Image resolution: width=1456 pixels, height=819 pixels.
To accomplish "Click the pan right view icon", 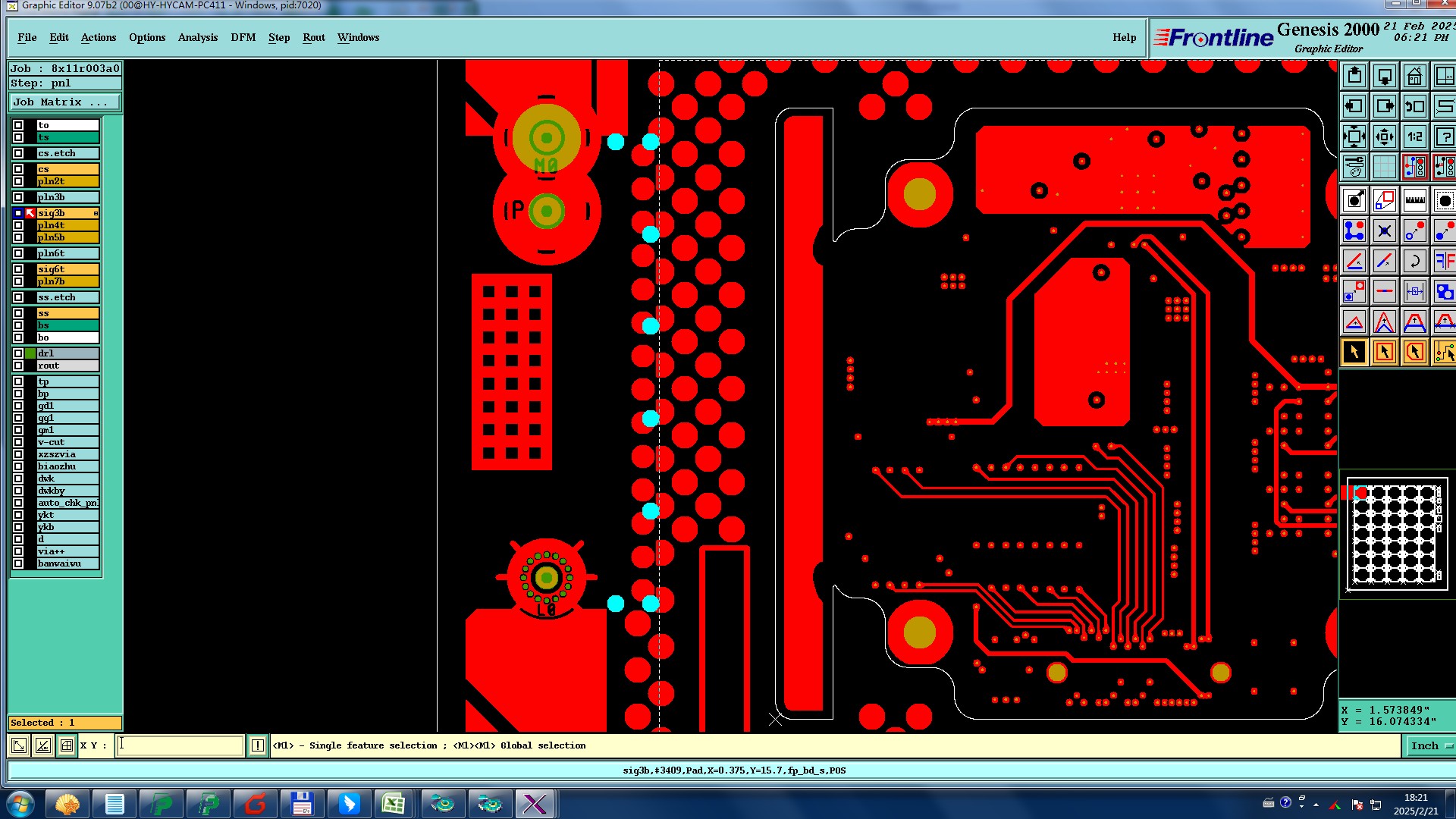I will 1385,106.
